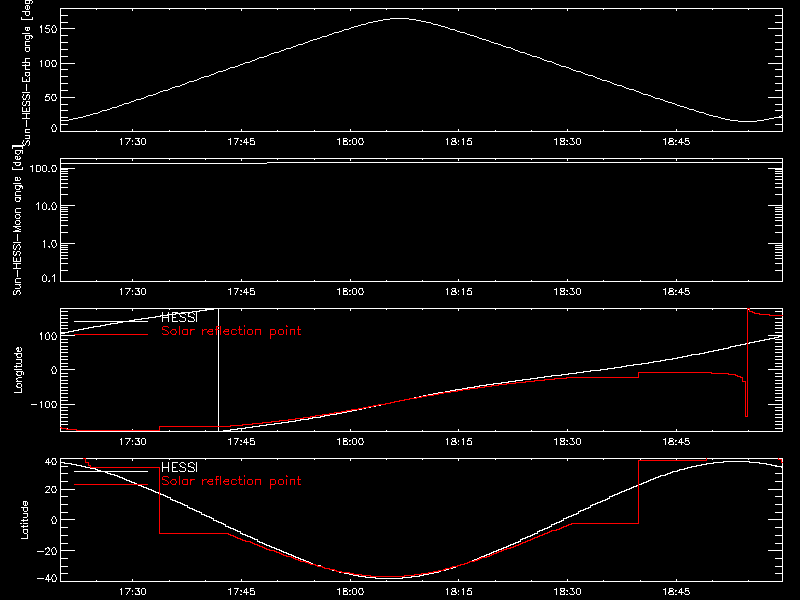Screen dimensions: 800x600
Task: Select the 10.0 tick on Moon angle plot
Action: pos(46,207)
